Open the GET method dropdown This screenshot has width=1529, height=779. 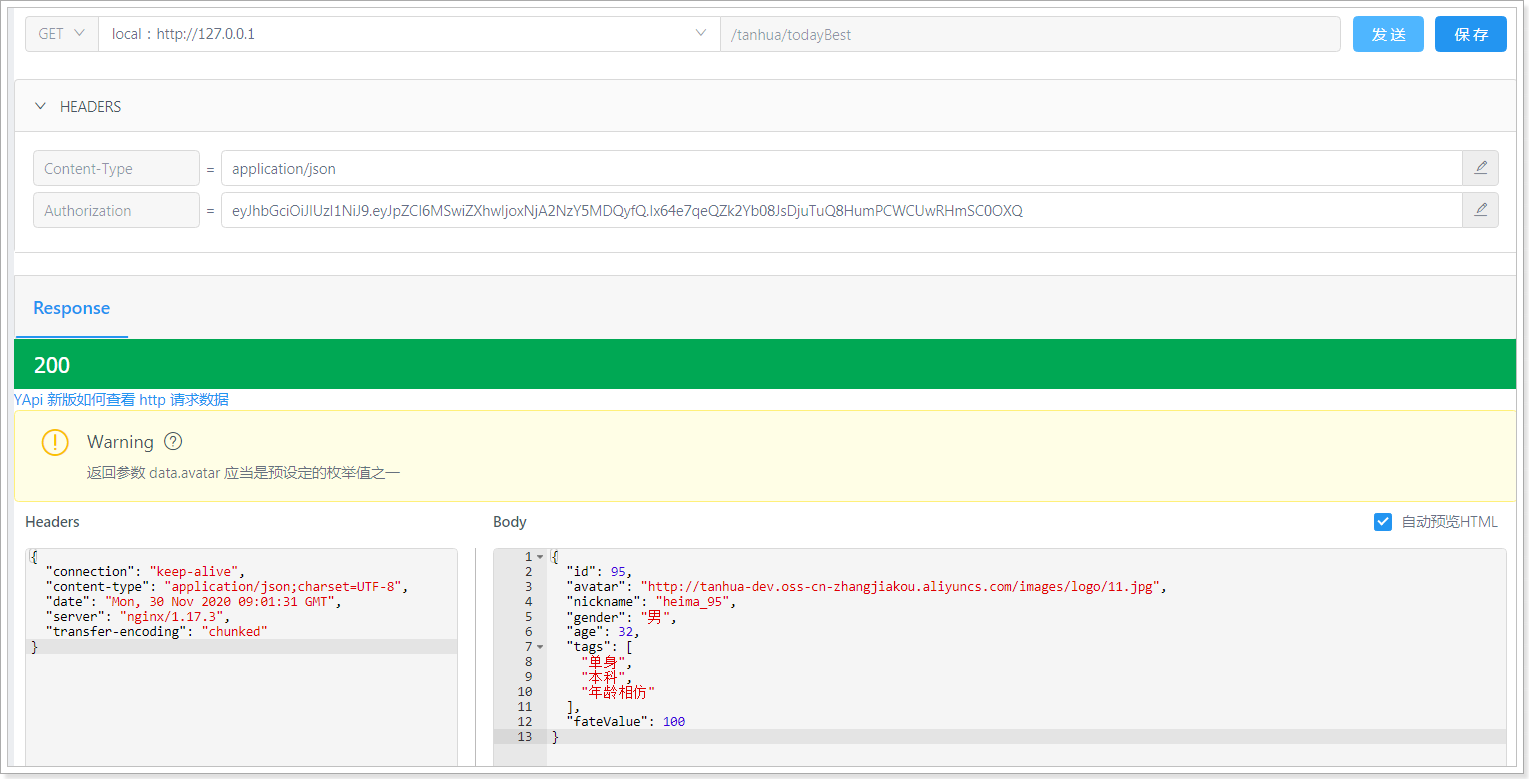pyautogui.click(x=62, y=34)
